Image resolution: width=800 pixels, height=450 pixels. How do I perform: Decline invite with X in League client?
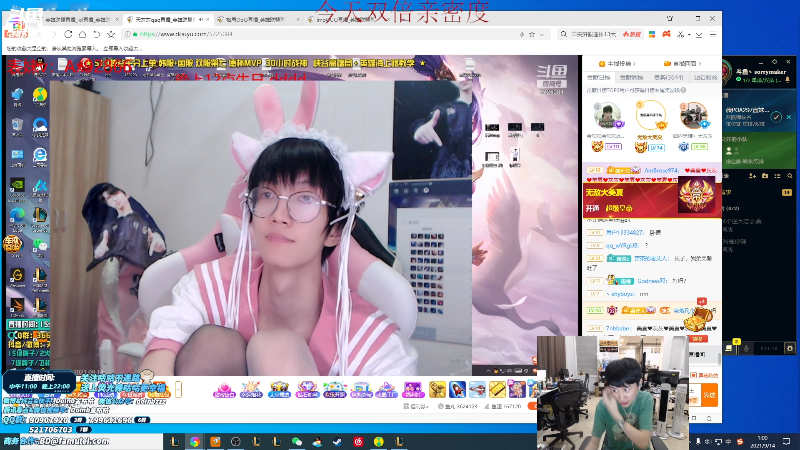tap(789, 117)
